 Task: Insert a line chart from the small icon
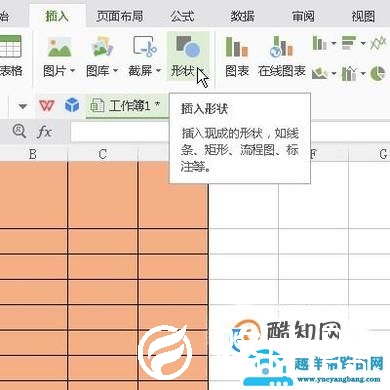click(378, 43)
